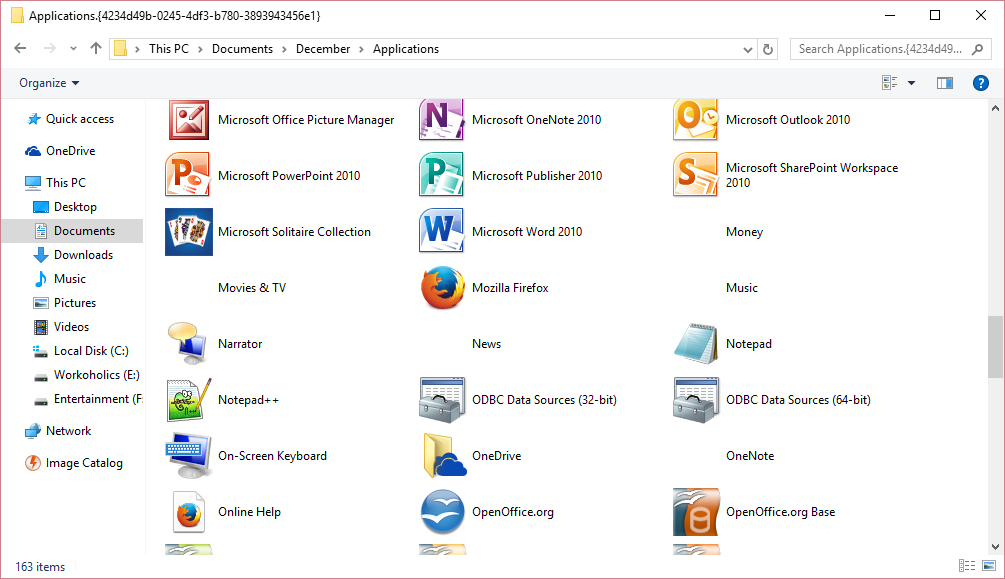Open Videos in navigation pane
The image size is (1005, 579).
click(x=72, y=326)
